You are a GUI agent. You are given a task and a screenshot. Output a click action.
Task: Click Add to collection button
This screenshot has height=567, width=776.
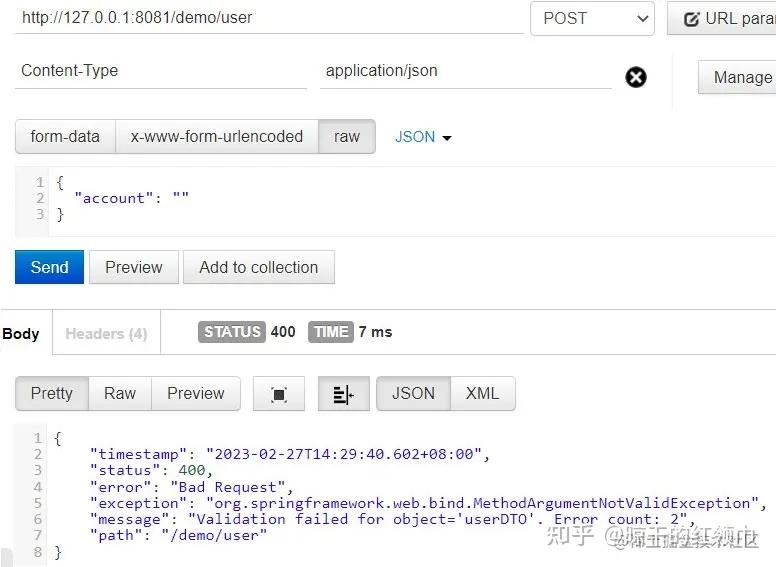(x=258, y=267)
